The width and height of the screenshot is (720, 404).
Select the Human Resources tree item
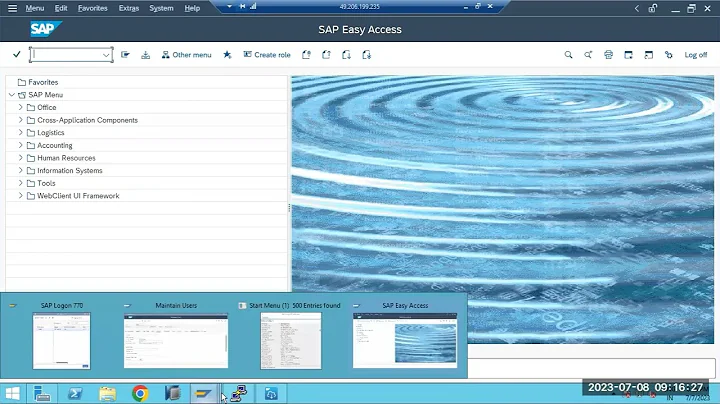pyautogui.click(x=66, y=158)
